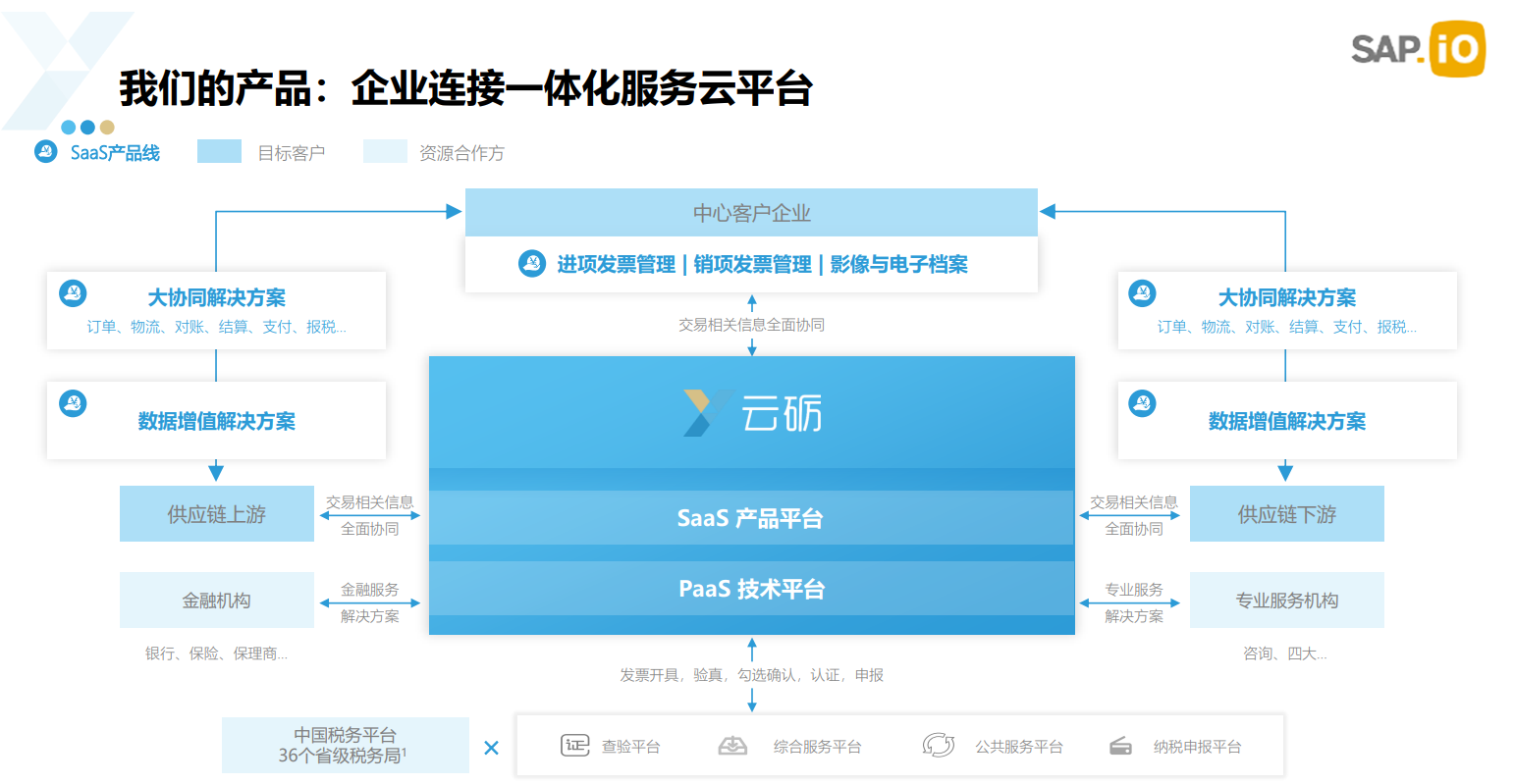The image size is (1514, 784).
Task: Click the 咨询、四大... caption
Action: [1285, 653]
